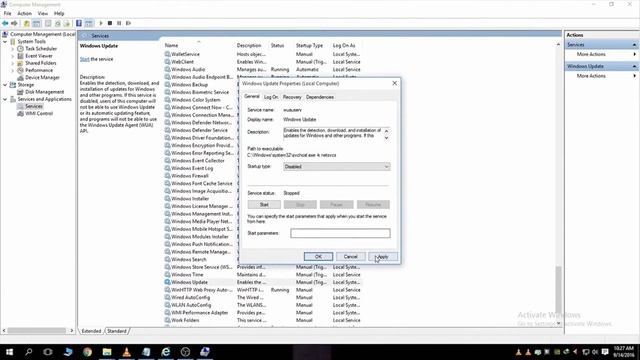Click the Forward arrow in toolbar
Viewport: 640px width, 360px height.
pos(15,23)
